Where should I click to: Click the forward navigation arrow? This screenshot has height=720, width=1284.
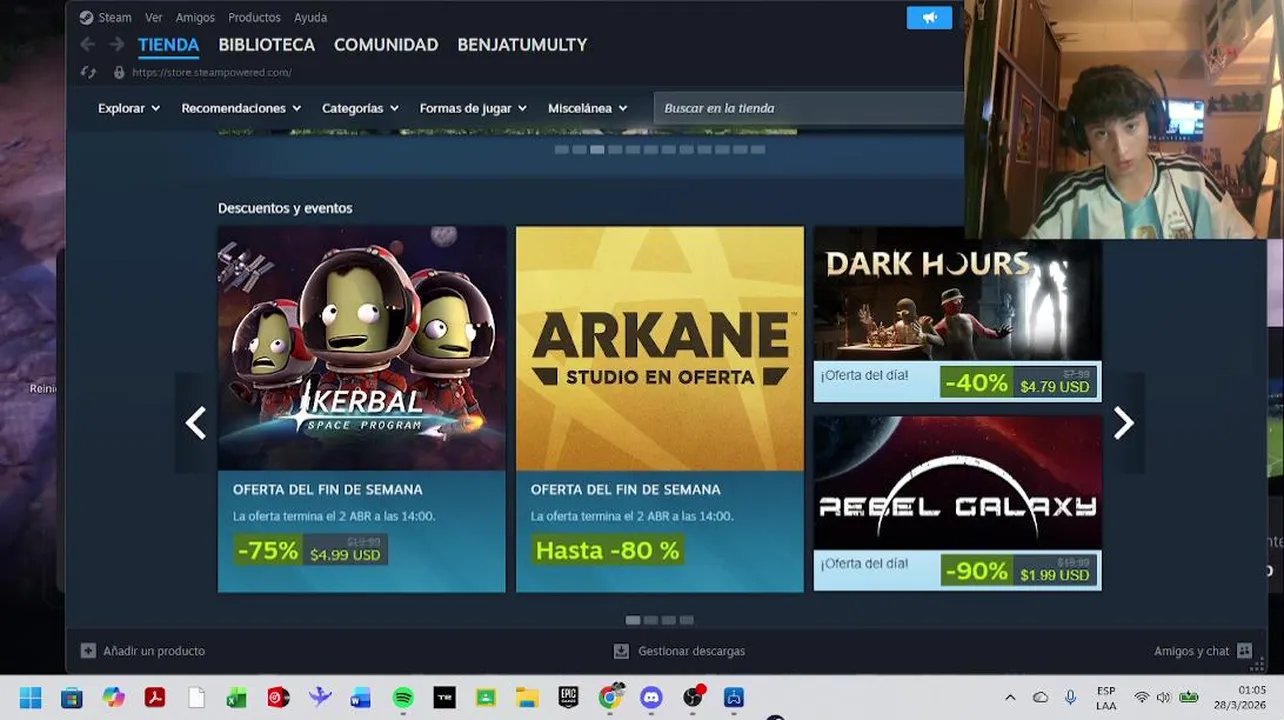(117, 44)
